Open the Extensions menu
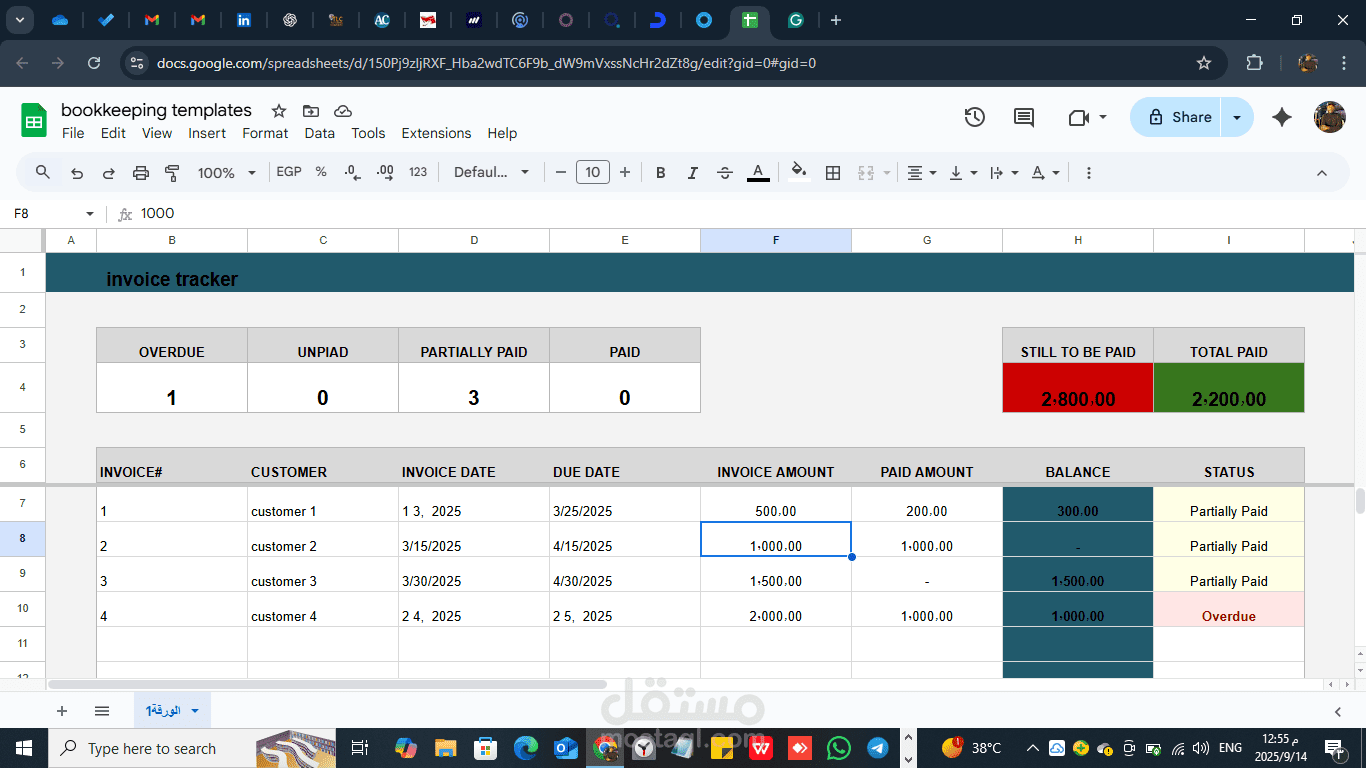Screen dimensions: 1366x768 pyautogui.click(x=436, y=133)
